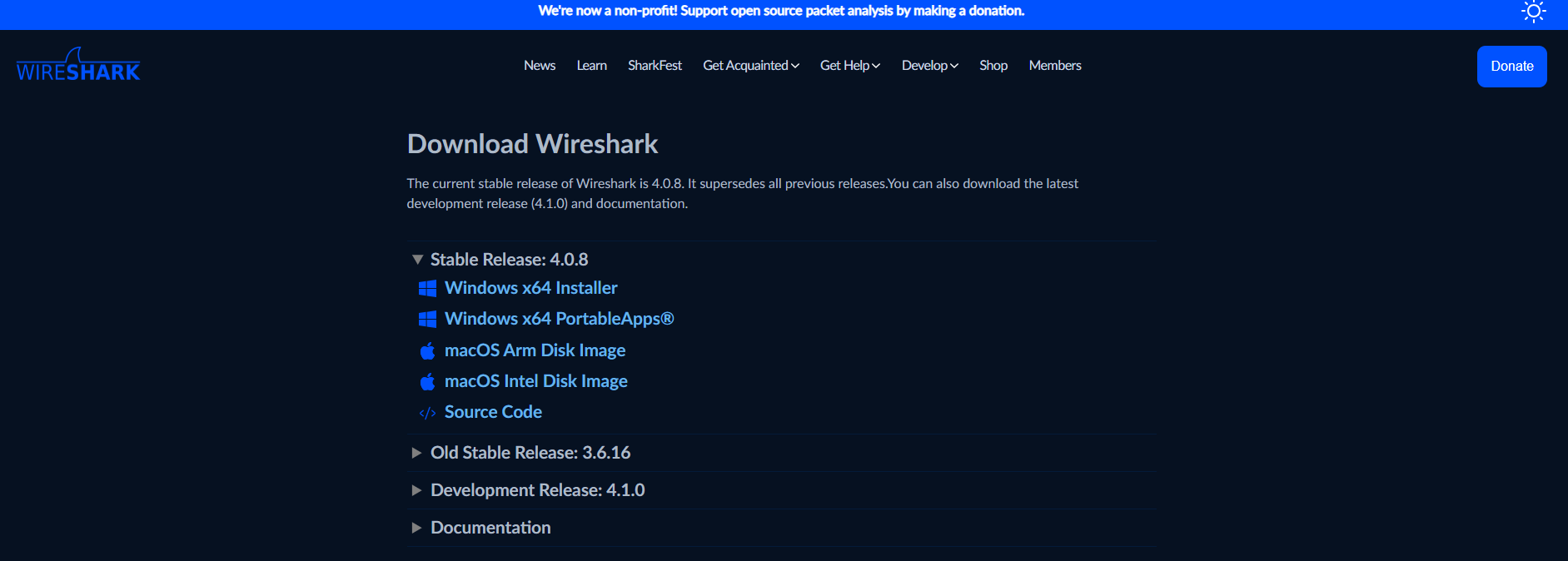Click the Windows icon next to PortableApps download
Image resolution: width=1568 pixels, height=561 pixels.
coord(427,318)
